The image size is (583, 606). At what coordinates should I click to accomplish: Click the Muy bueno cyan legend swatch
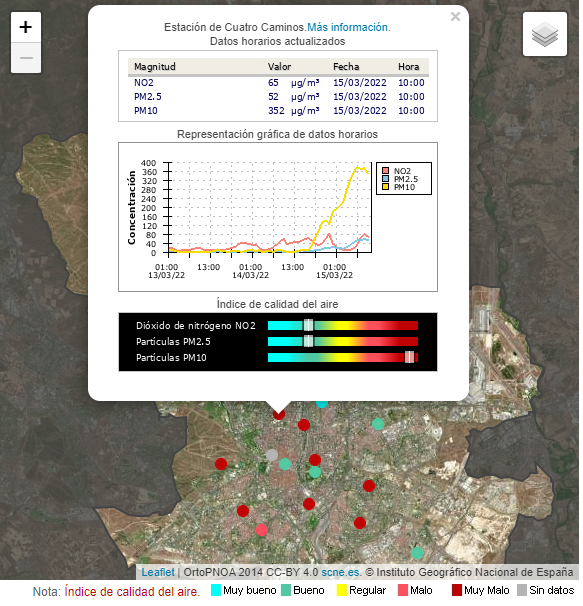tap(216, 590)
